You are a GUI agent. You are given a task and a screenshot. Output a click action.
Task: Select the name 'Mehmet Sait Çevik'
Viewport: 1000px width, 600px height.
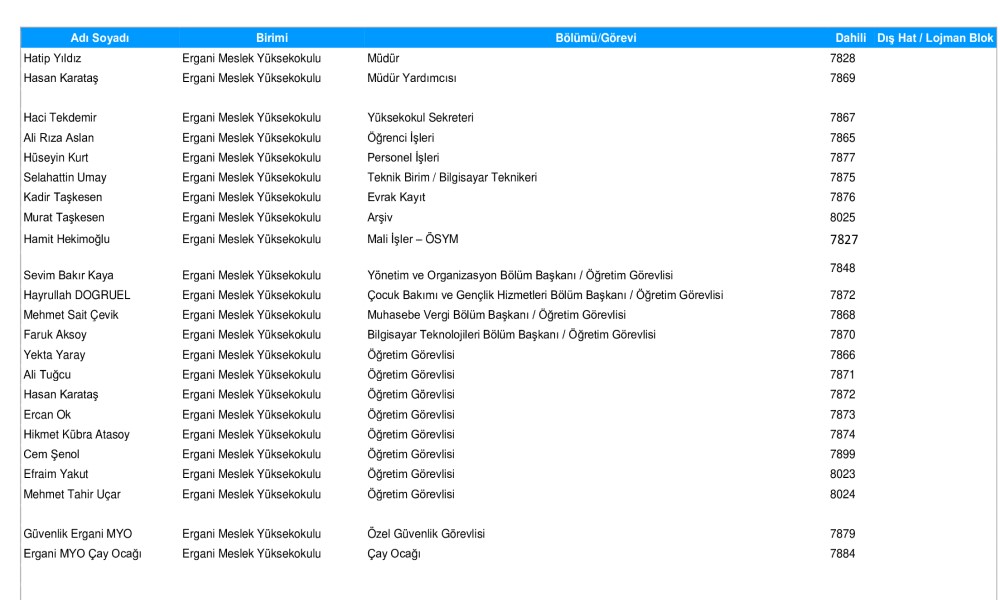click(x=71, y=315)
